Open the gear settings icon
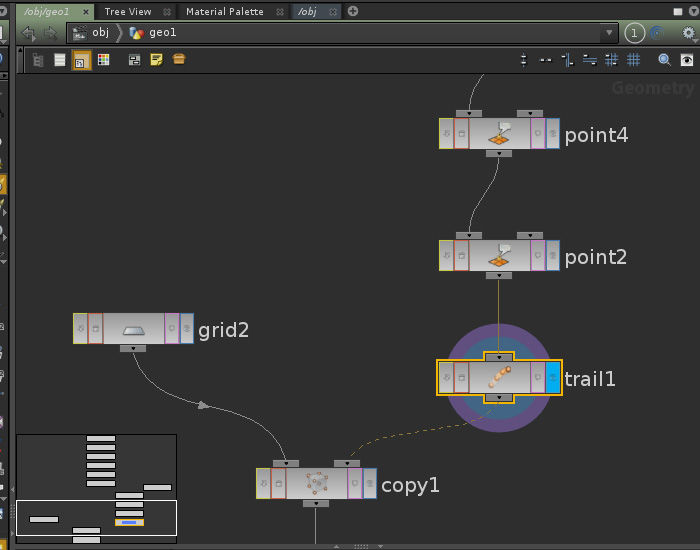This screenshot has width=700, height=550. [688, 33]
